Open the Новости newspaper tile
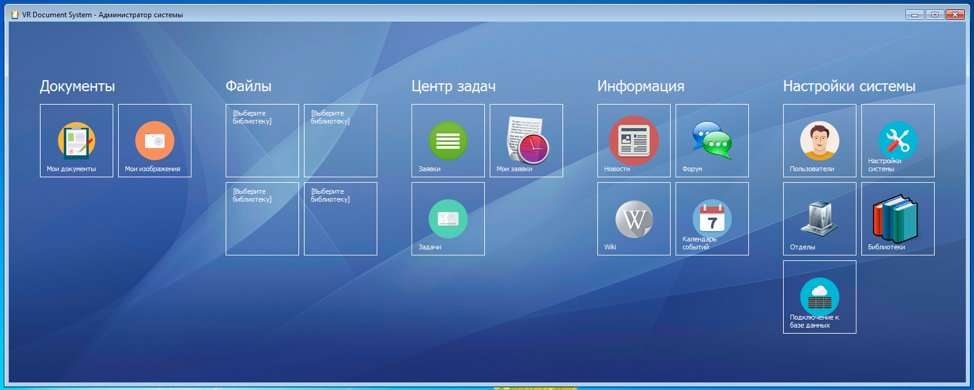Screen dimensions: 974x390 (x=634, y=141)
